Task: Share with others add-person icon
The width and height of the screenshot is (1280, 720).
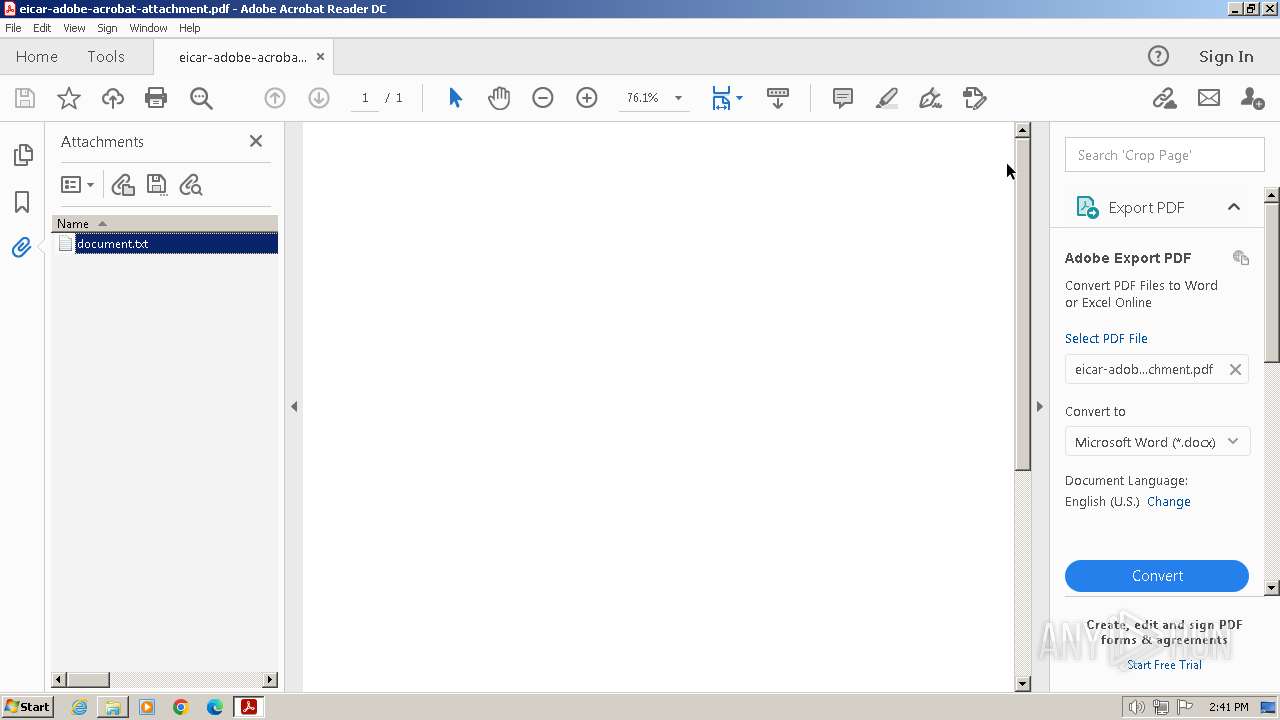Action: (1252, 98)
